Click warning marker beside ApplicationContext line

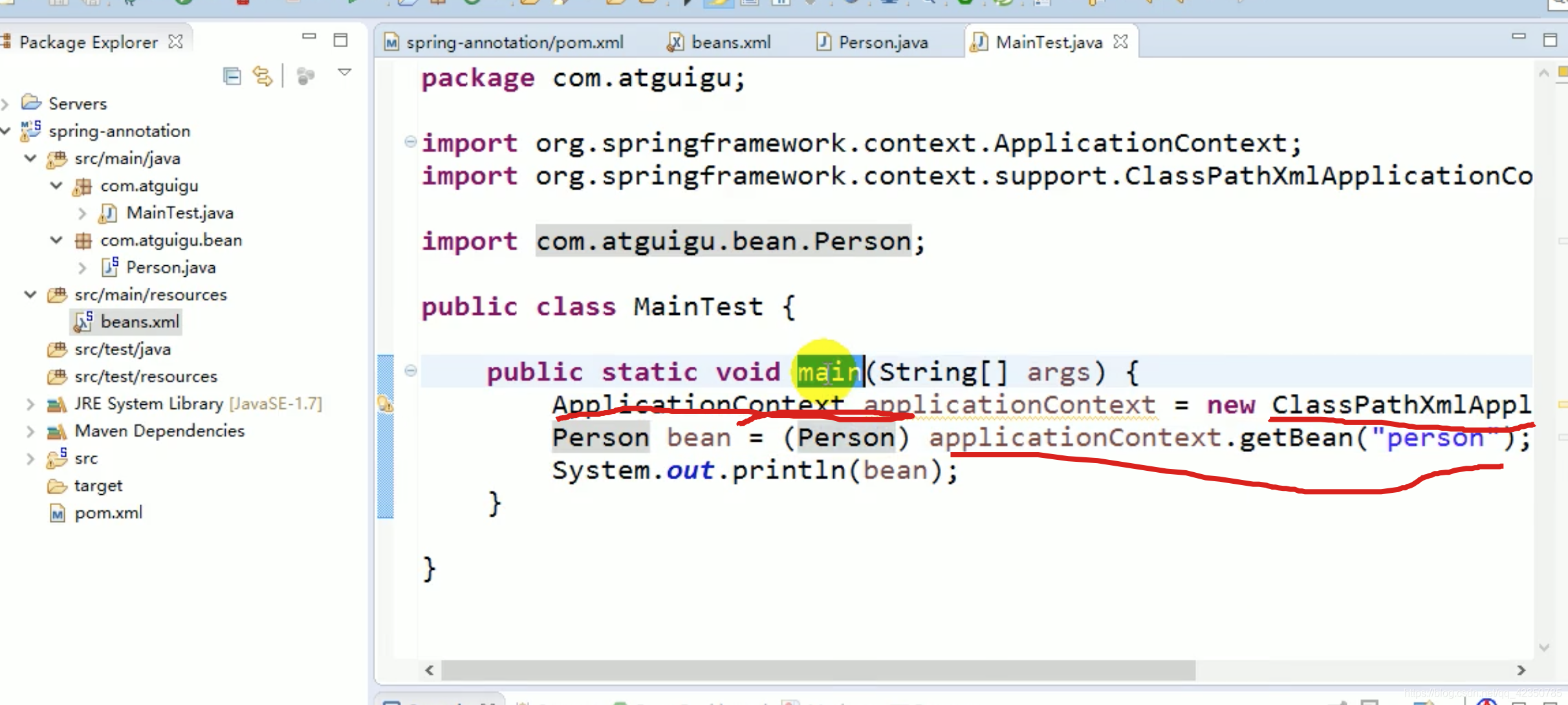(385, 404)
